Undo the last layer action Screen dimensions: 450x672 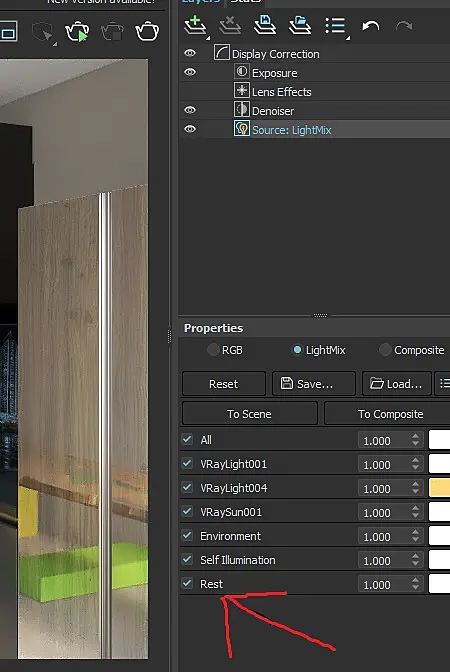click(x=371, y=27)
